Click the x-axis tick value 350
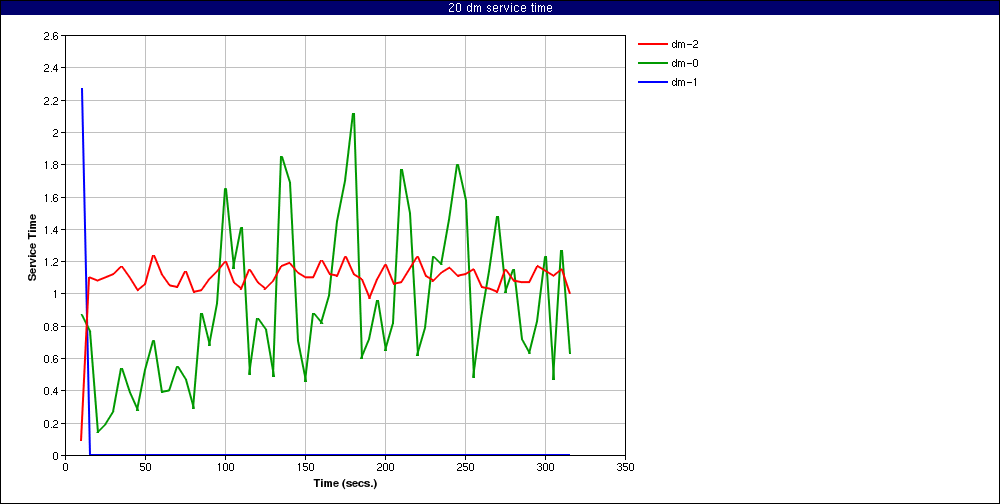This screenshot has width=1000, height=504. point(626,466)
